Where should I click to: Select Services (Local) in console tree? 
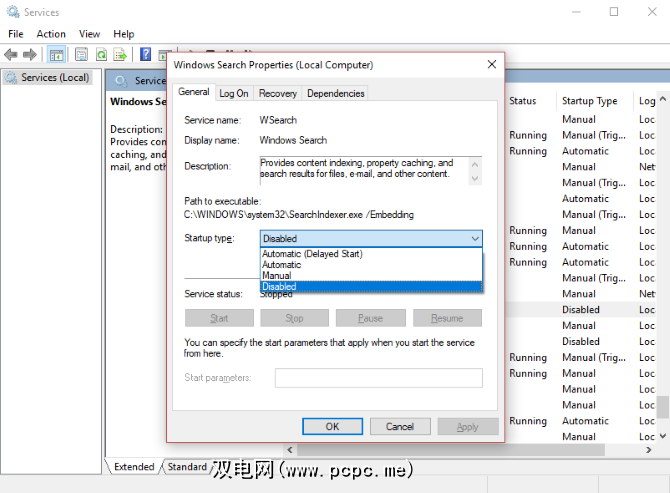click(x=47, y=78)
